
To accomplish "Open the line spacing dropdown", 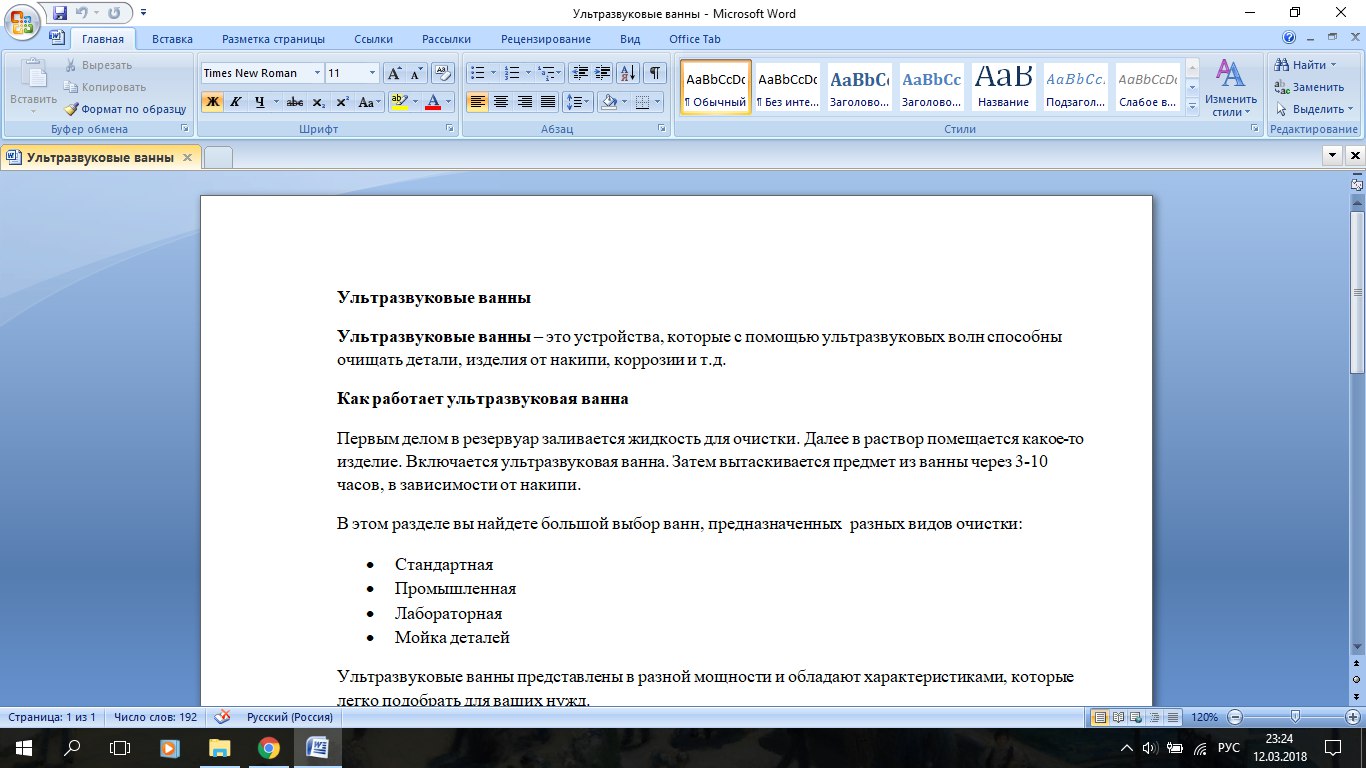I will click(x=578, y=102).
